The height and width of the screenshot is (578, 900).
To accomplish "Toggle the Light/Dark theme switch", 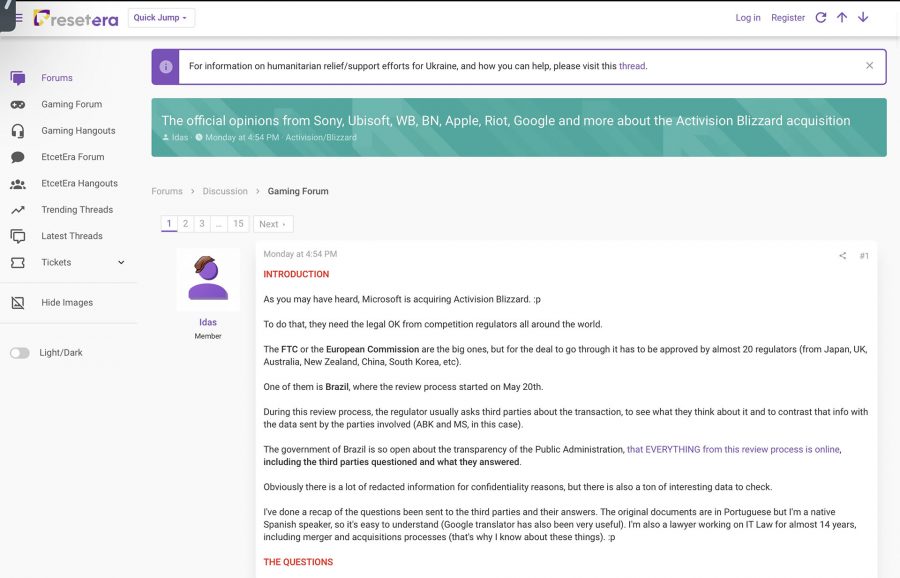I will (20, 353).
